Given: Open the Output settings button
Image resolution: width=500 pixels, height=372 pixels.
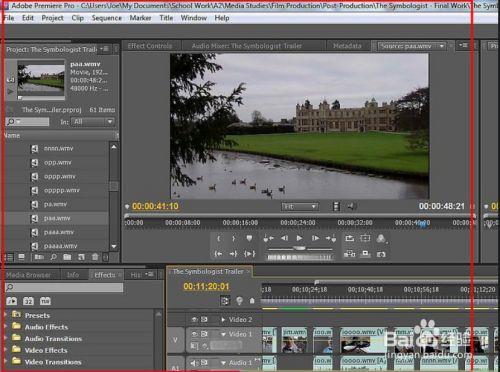Looking at the screenshot, I should click(381, 239).
